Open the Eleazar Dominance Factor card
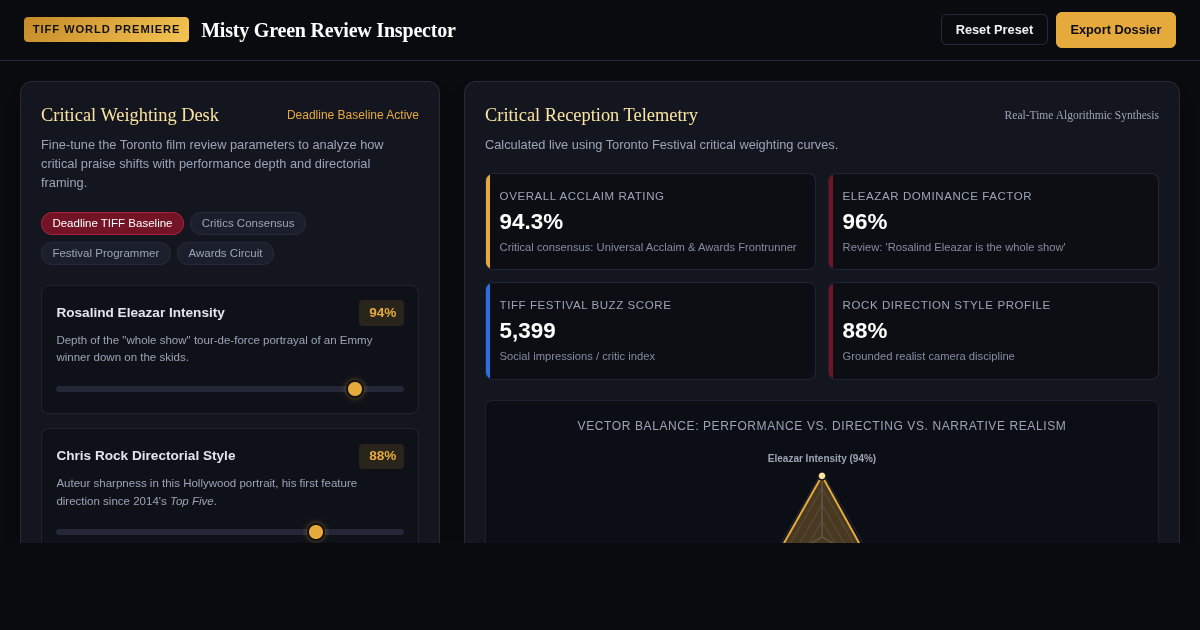The width and height of the screenshot is (1200, 630). coord(993,221)
